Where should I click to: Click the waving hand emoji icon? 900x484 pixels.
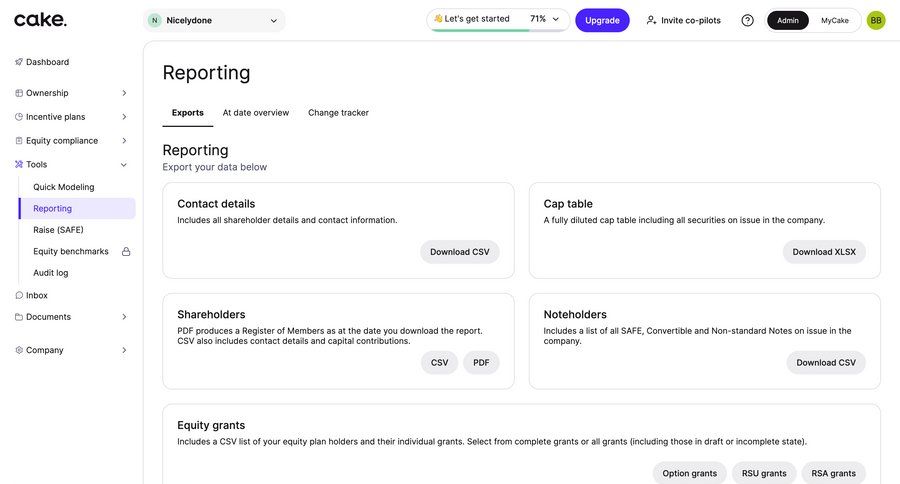pyautogui.click(x=438, y=18)
